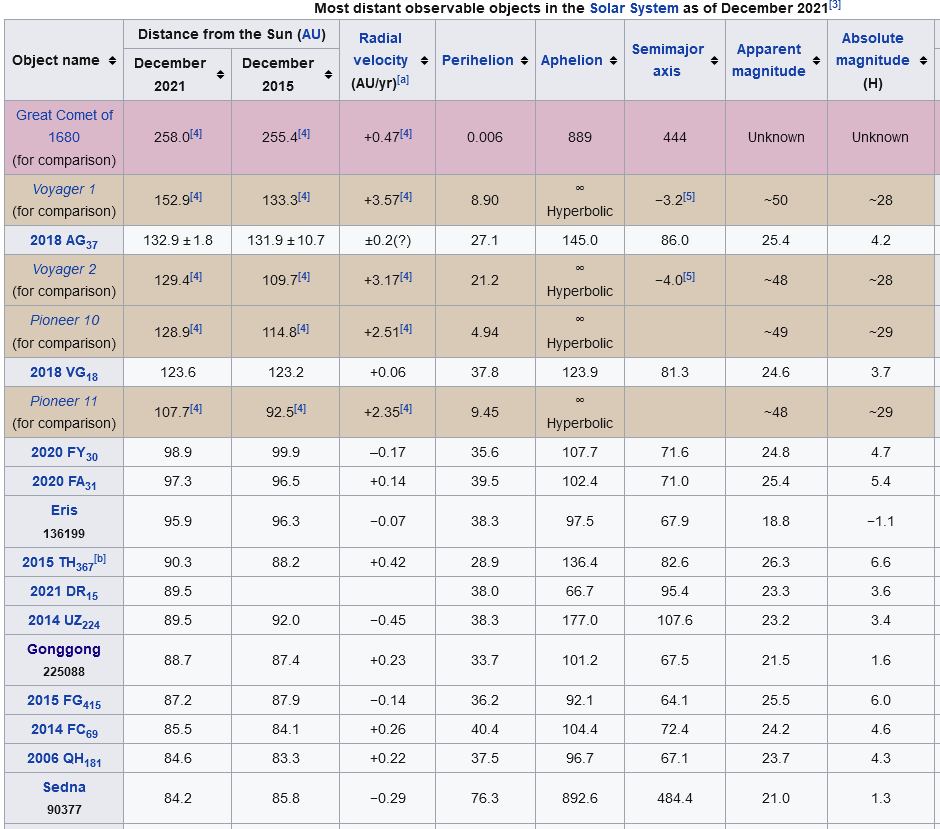The width and height of the screenshot is (940, 829).
Task: Open citation [4] beside 258.0
Action: (196, 134)
